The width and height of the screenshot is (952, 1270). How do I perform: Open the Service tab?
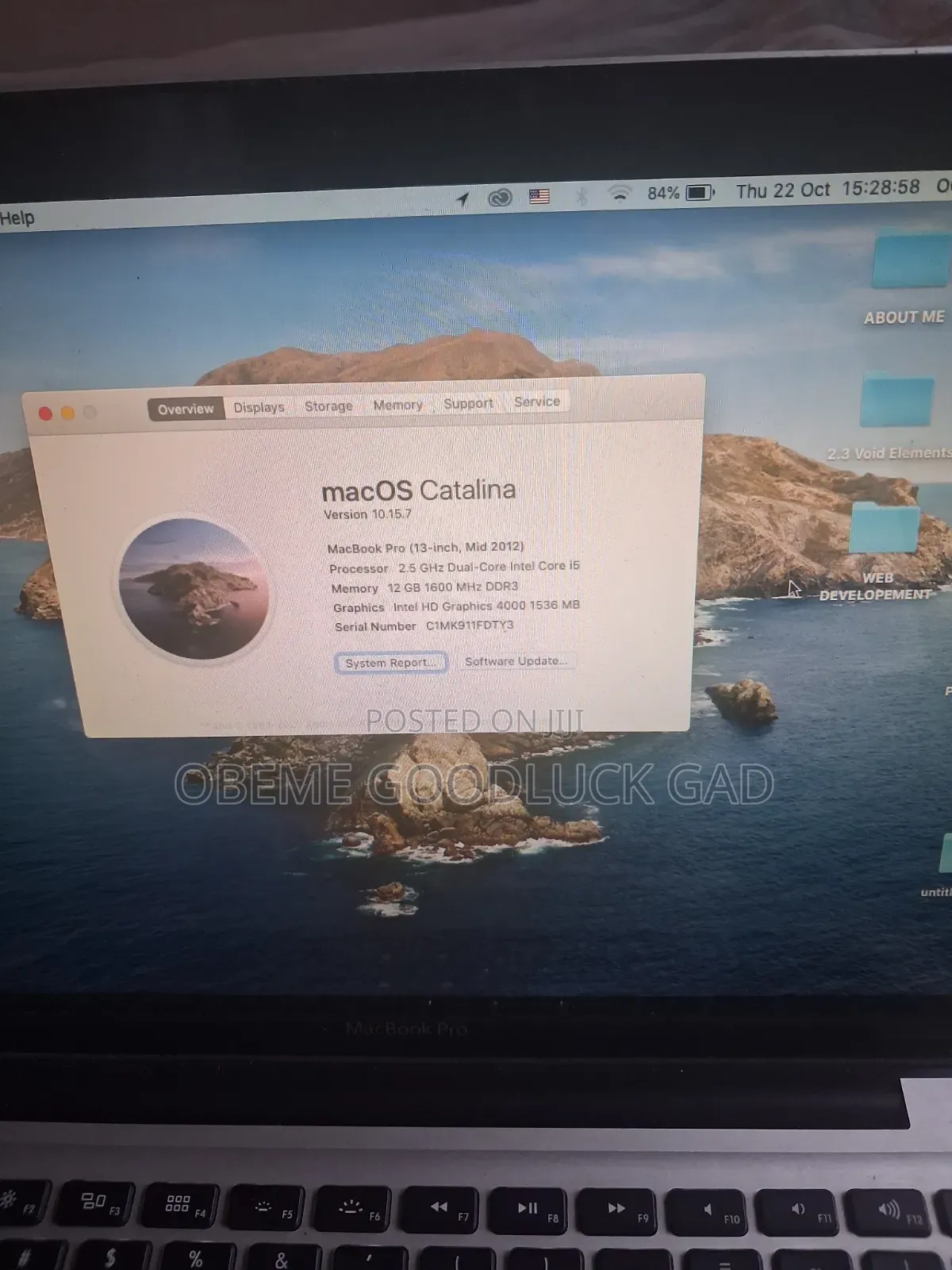(x=536, y=402)
